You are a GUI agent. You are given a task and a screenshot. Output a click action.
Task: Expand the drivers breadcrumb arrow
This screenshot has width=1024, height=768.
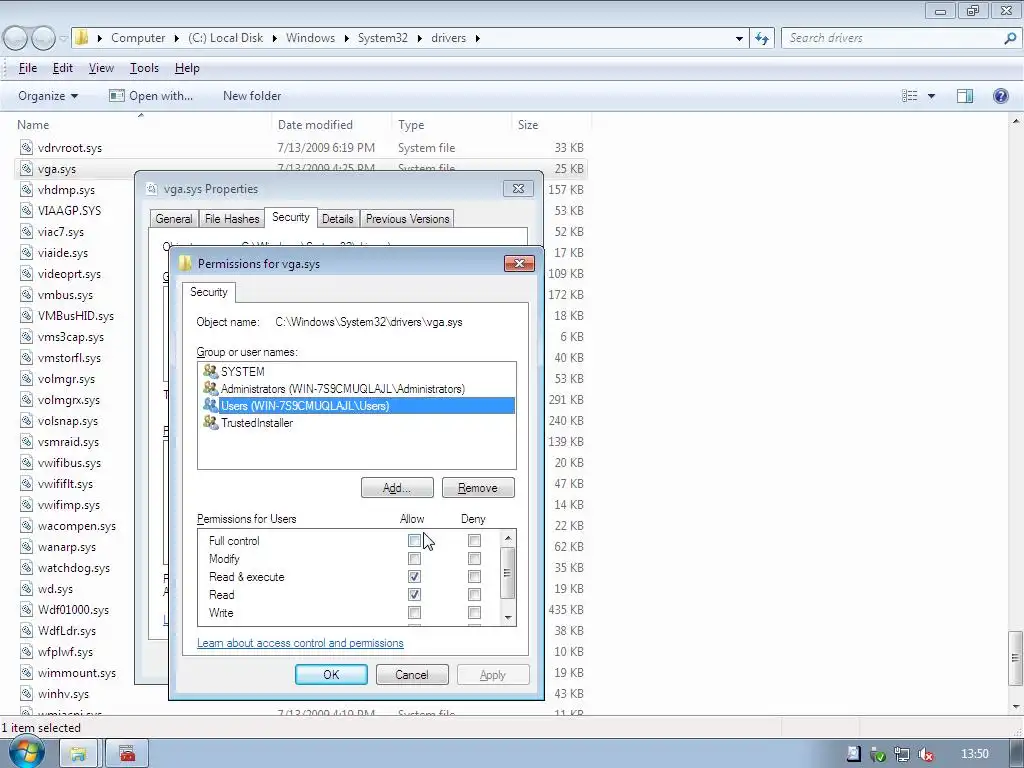(x=477, y=39)
